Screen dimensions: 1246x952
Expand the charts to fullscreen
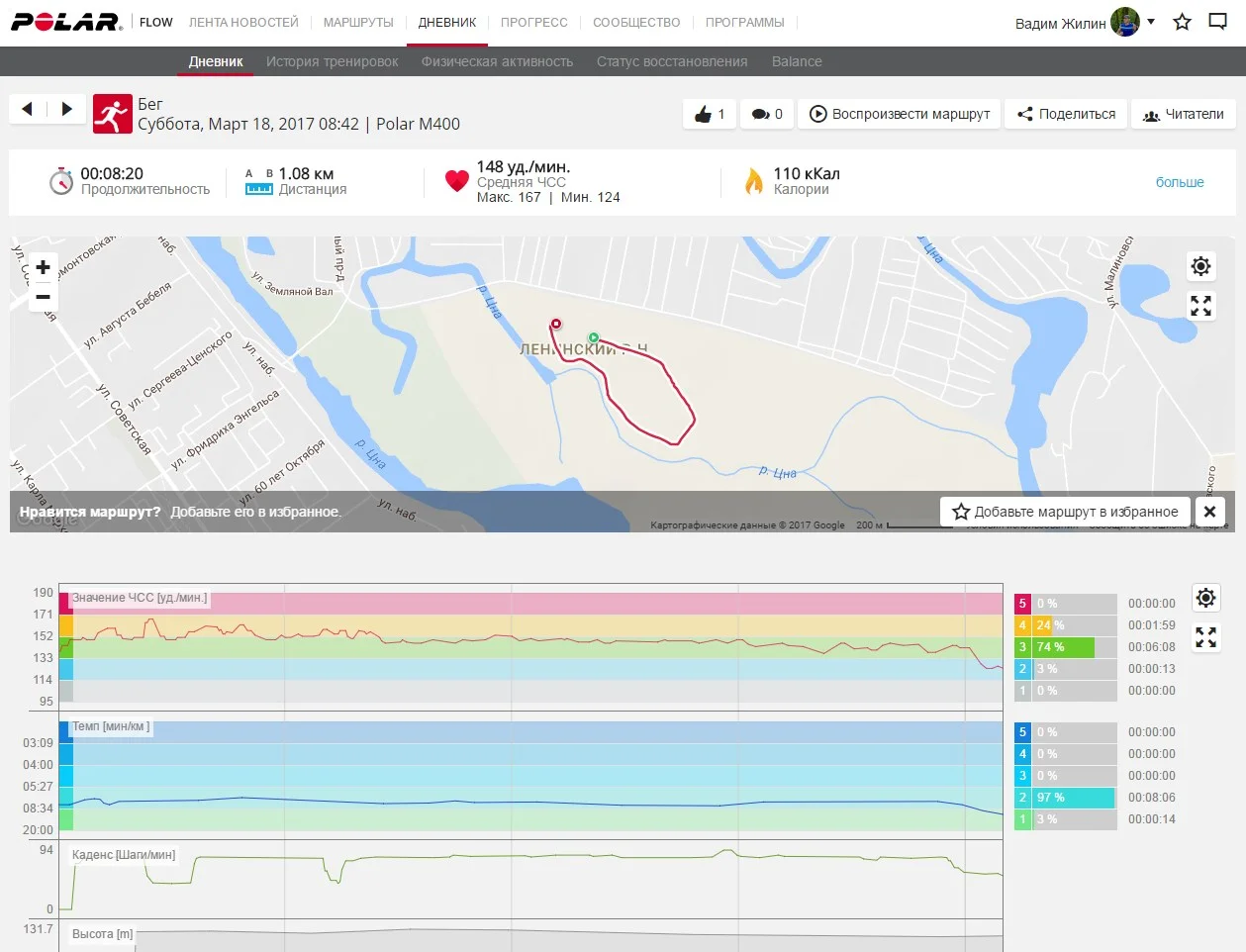(x=1205, y=638)
